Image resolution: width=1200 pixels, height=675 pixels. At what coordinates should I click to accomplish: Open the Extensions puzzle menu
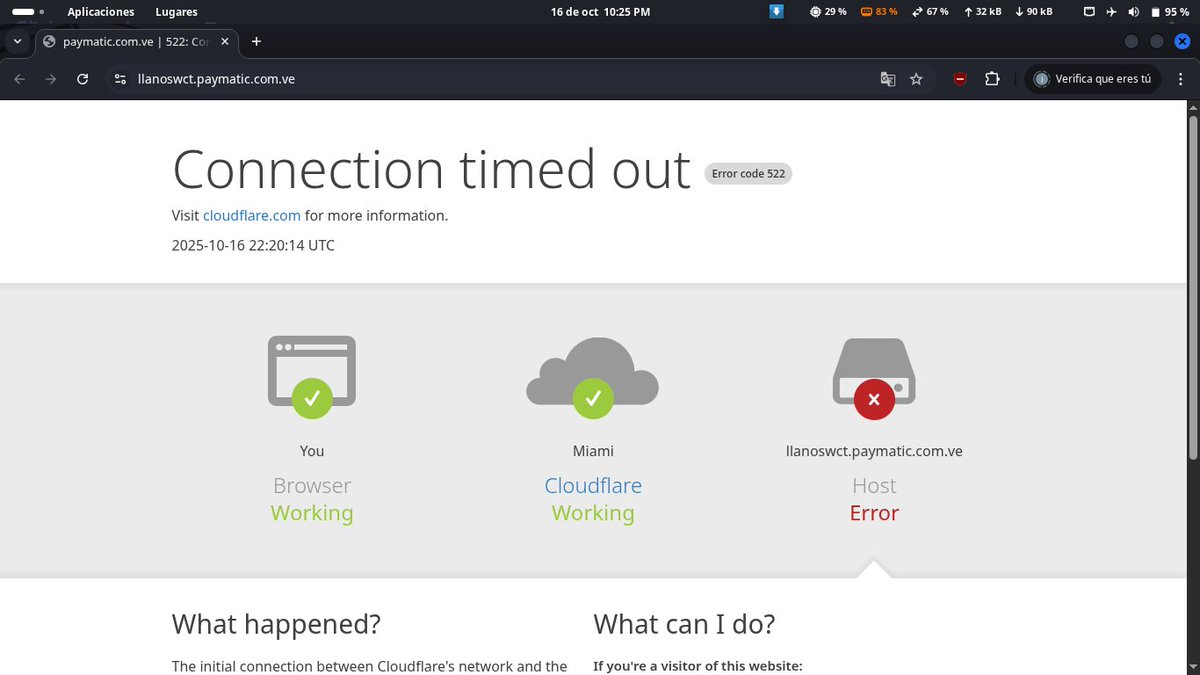click(x=992, y=79)
